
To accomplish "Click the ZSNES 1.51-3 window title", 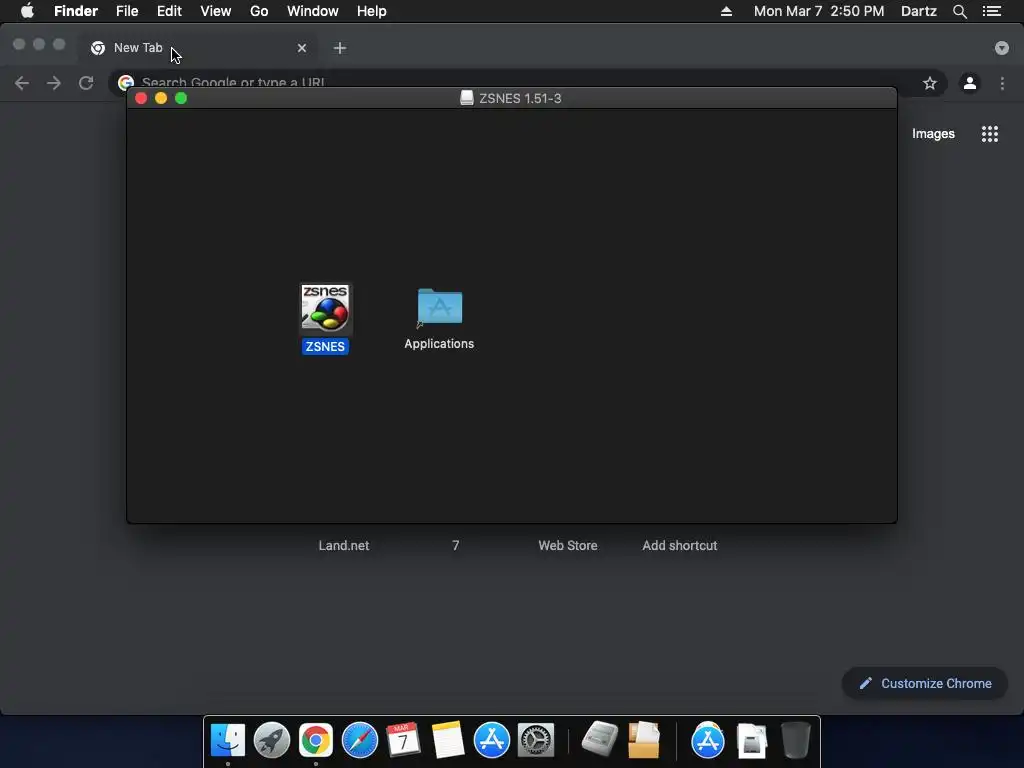I will pyautogui.click(x=520, y=99).
